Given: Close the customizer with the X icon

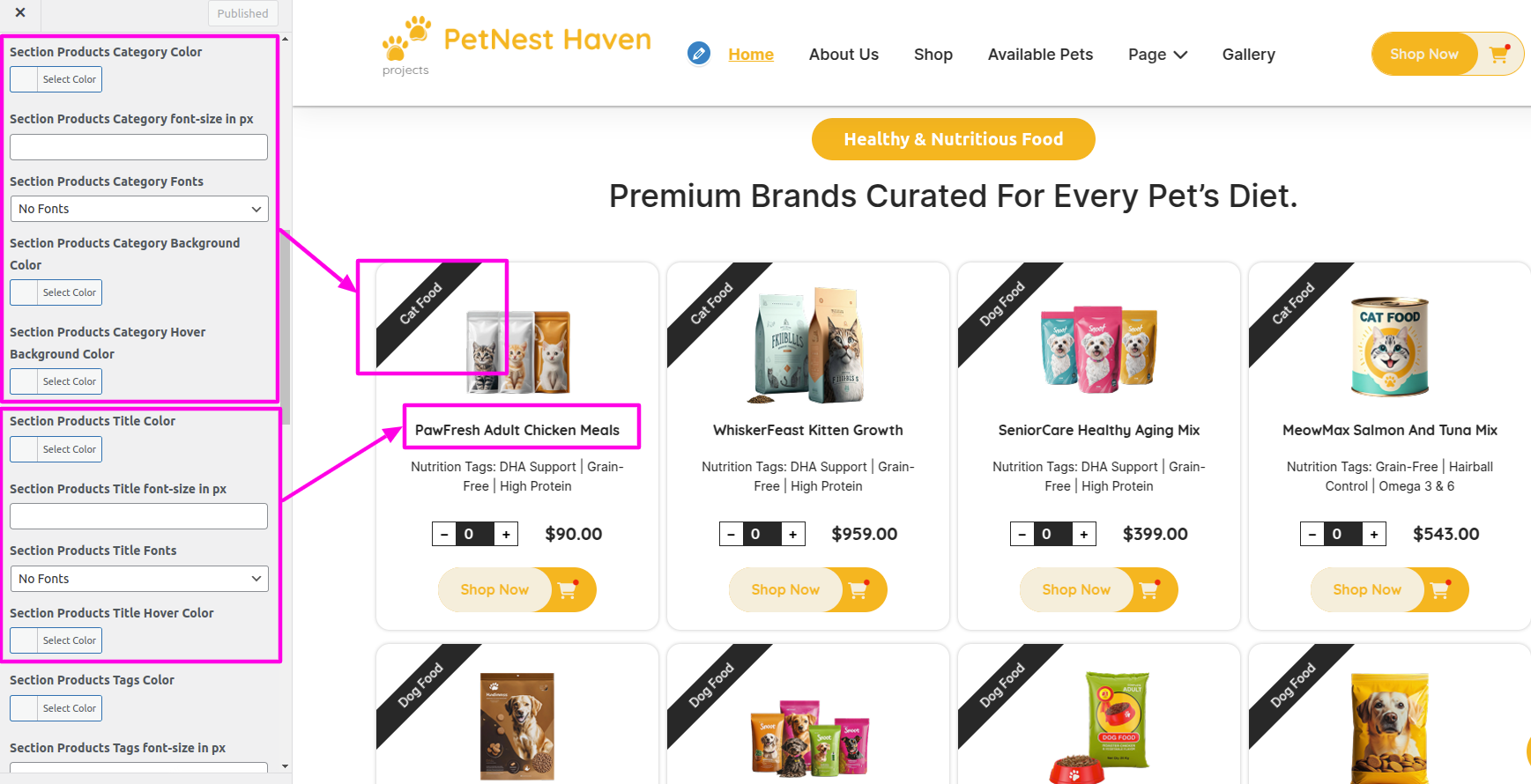Looking at the screenshot, I should click(20, 12).
